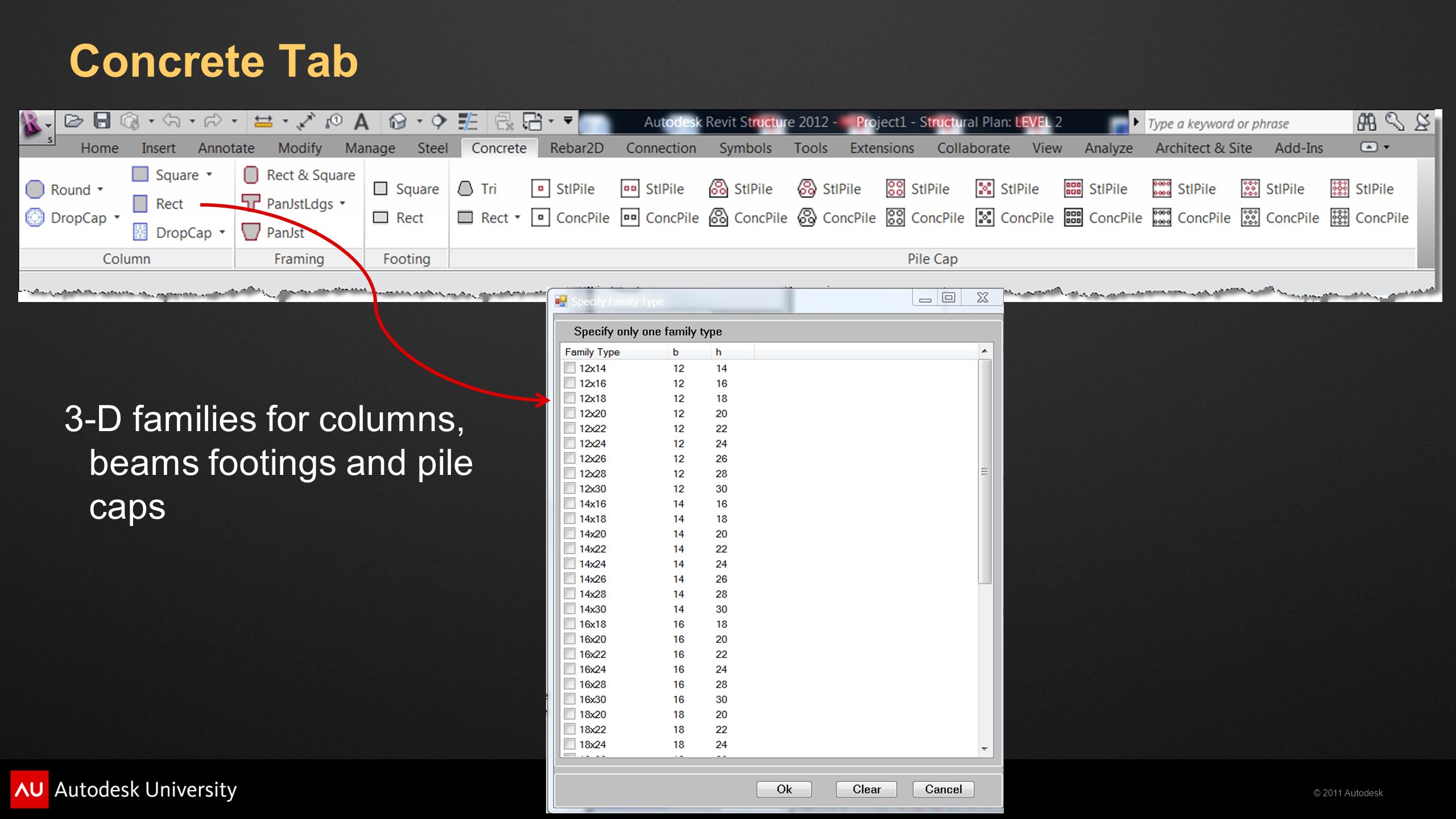Open the Rebar2D ribbon tab
Viewport: 1456px width, 819px height.
coord(577,148)
